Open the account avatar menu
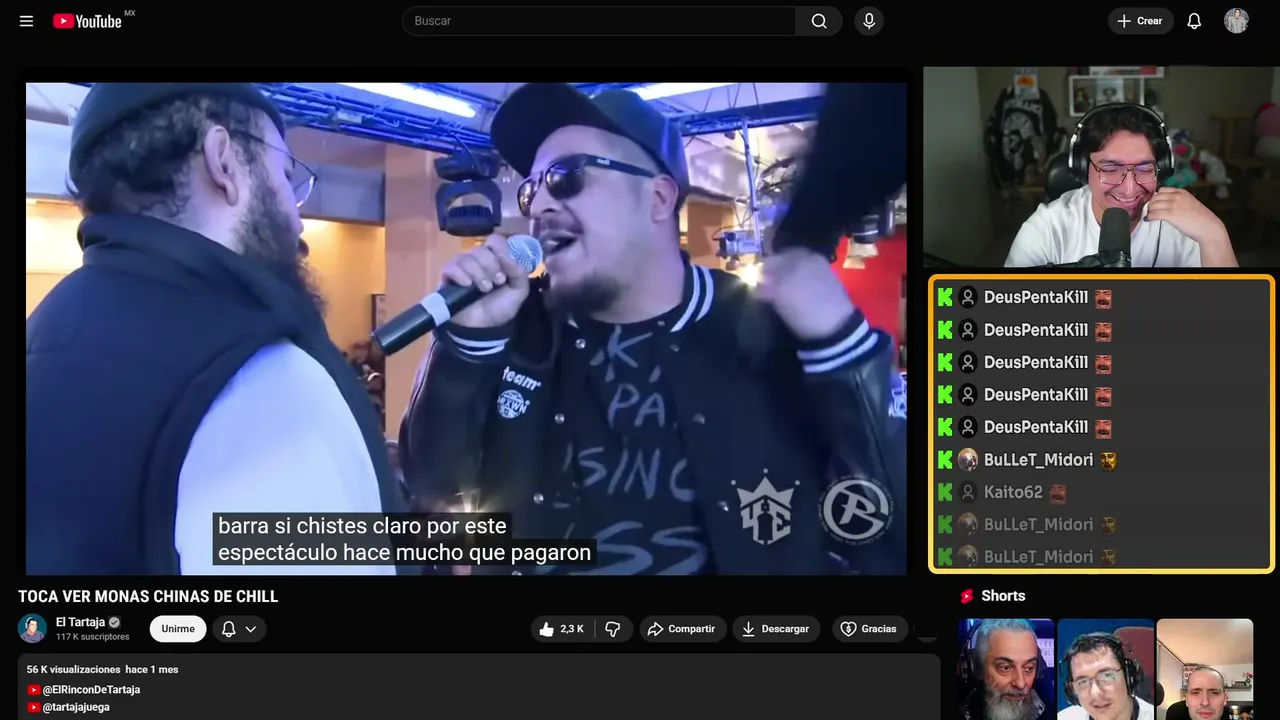This screenshot has height=720, width=1280. click(1236, 21)
